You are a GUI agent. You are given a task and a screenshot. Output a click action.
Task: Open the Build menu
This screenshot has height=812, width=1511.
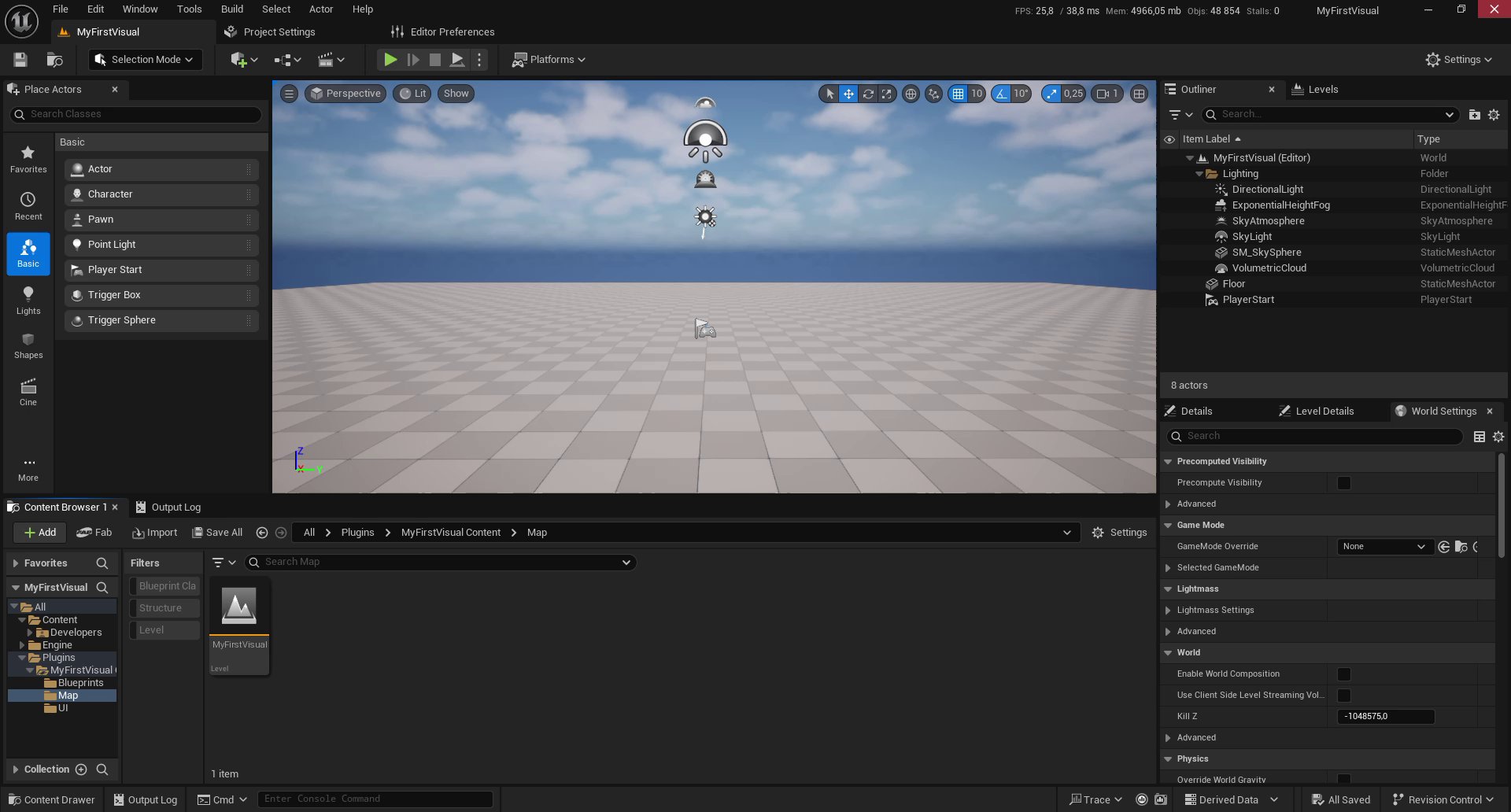[x=232, y=9]
